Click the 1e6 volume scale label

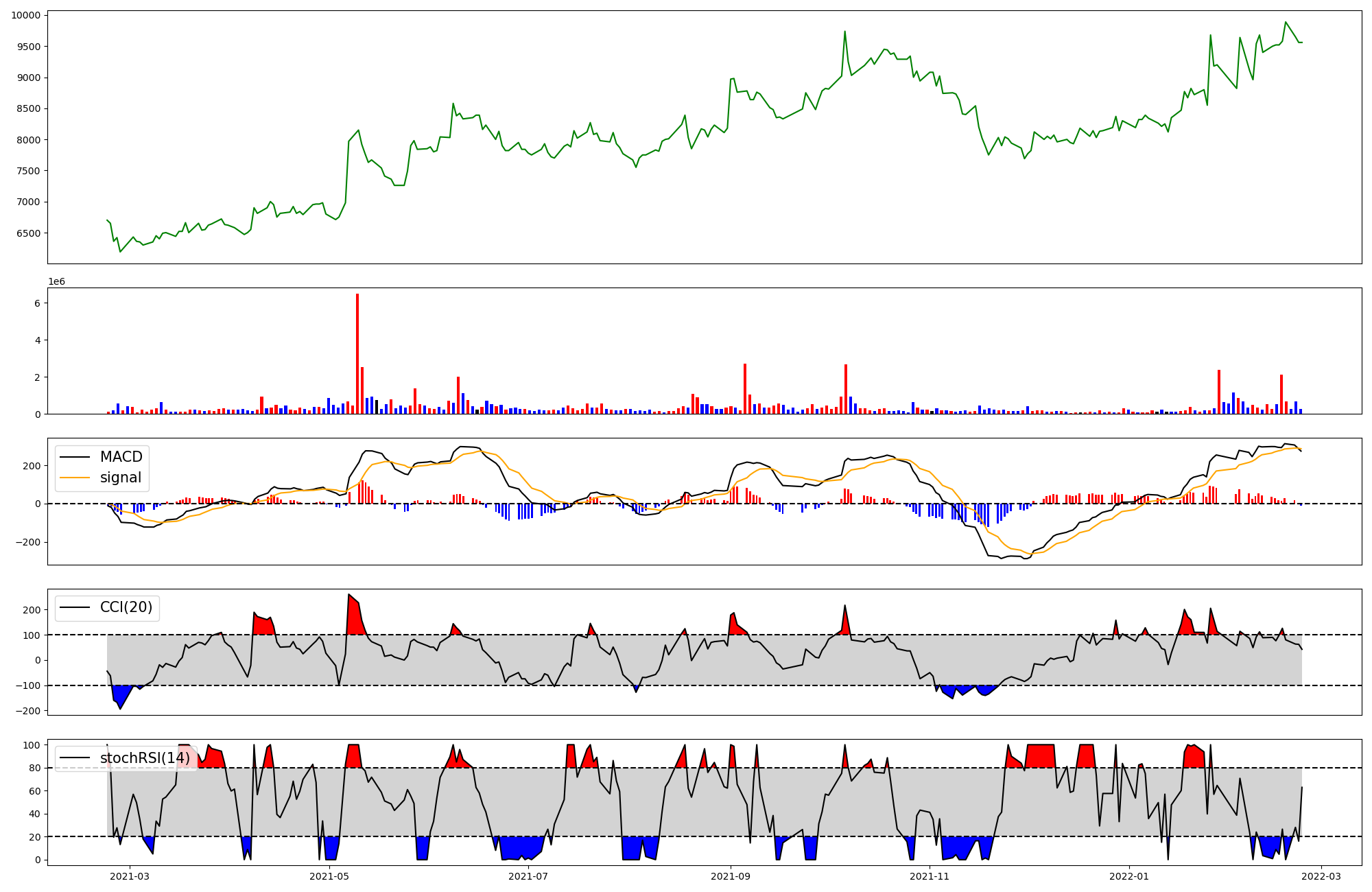point(56,282)
